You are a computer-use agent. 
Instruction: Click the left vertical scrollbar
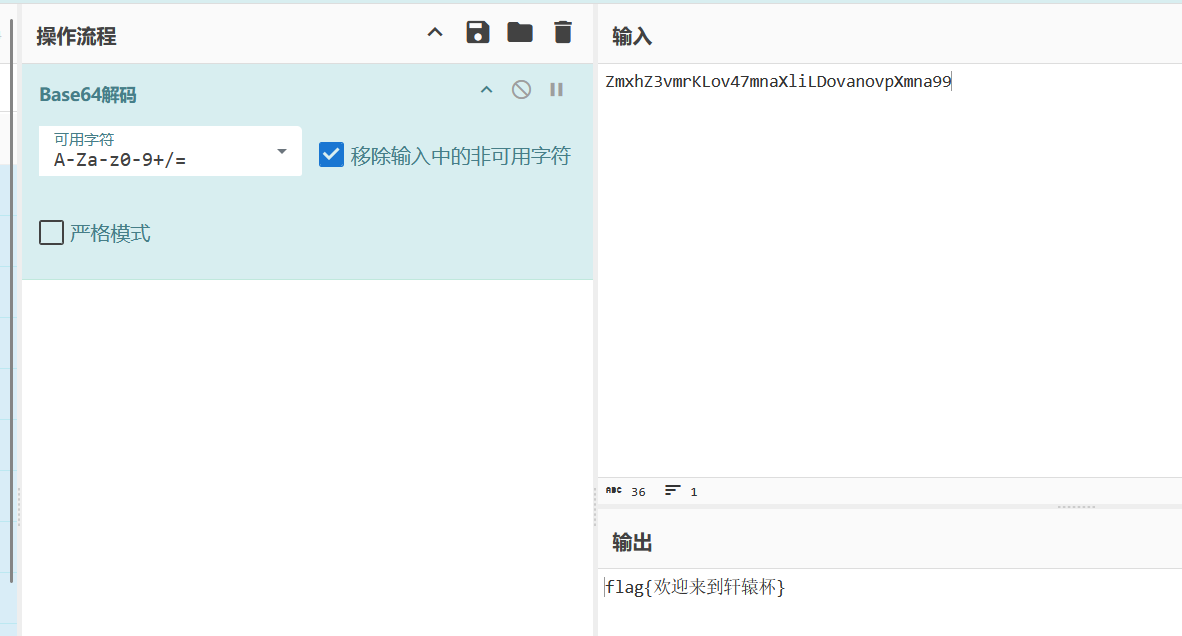(11, 300)
